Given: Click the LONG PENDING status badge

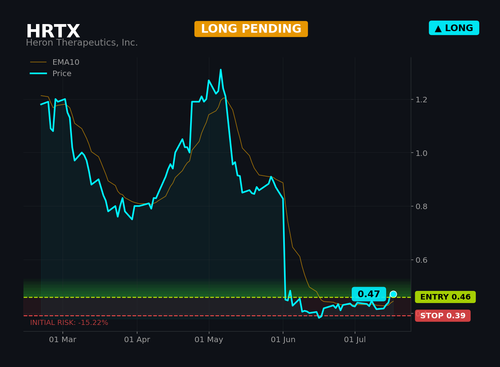Looking at the screenshot, I should tap(251, 29).
